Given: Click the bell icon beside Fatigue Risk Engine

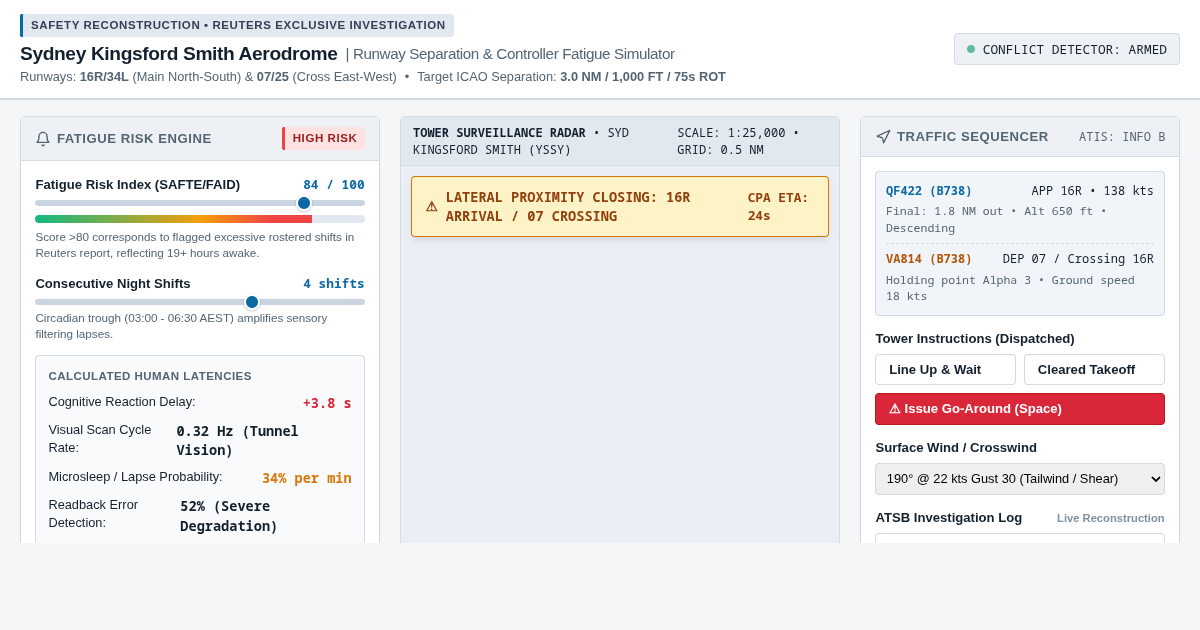Looking at the screenshot, I should tap(43, 139).
